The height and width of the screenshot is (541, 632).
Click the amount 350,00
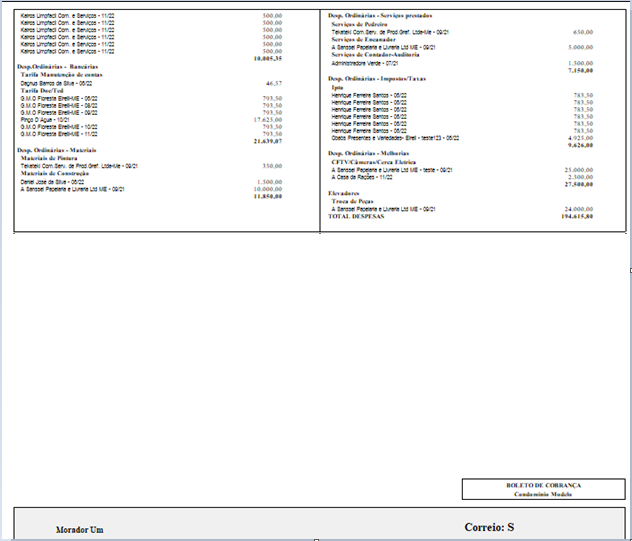click(272, 166)
